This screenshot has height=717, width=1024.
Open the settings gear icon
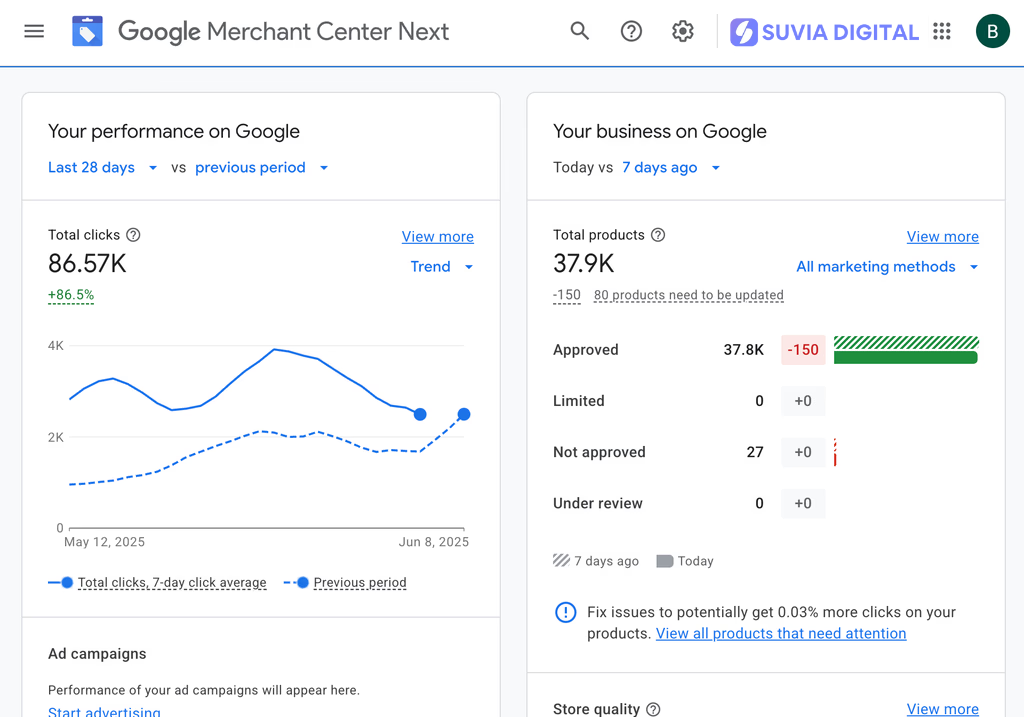[x=683, y=31]
